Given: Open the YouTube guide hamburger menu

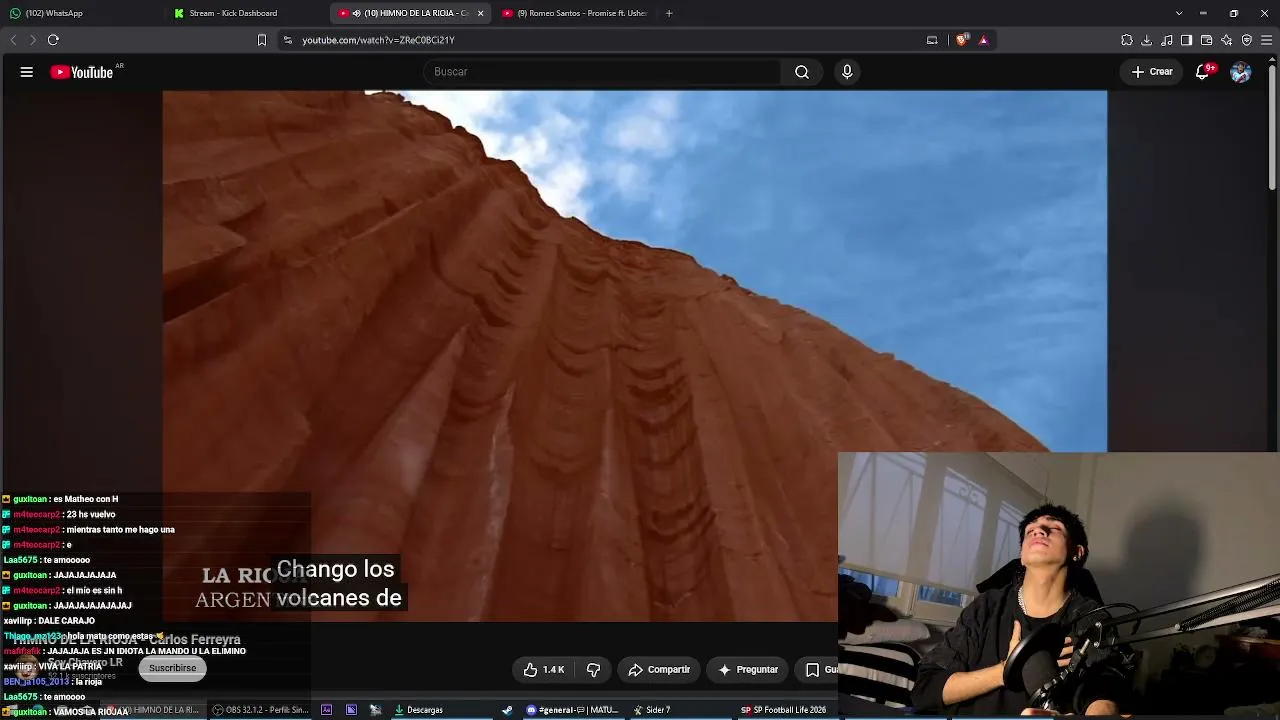Looking at the screenshot, I should 27,72.
